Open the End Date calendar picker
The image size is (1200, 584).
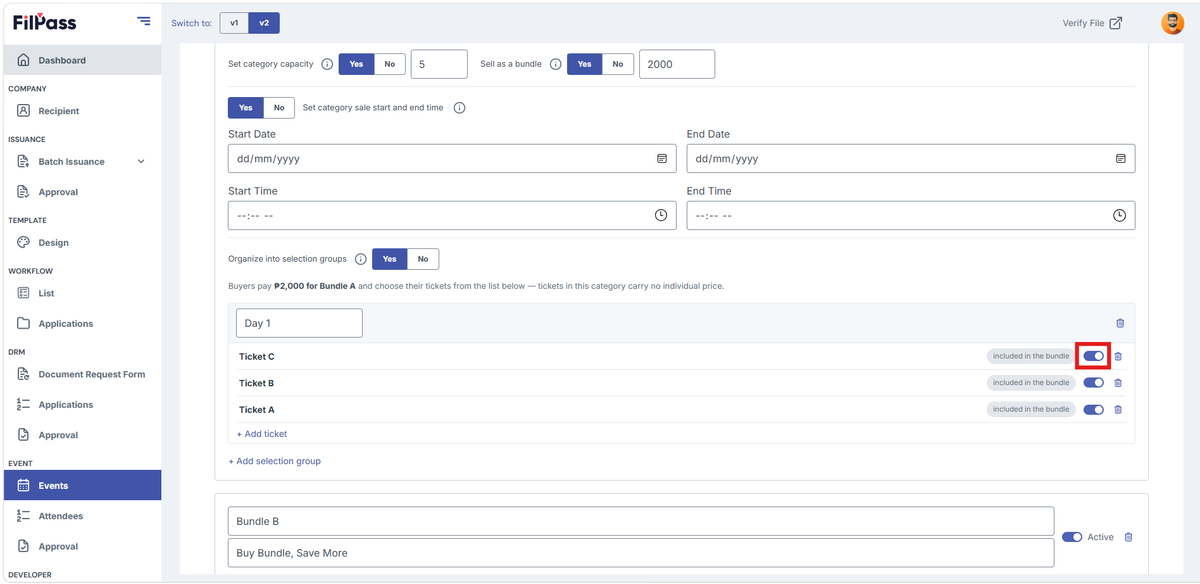coord(1120,159)
